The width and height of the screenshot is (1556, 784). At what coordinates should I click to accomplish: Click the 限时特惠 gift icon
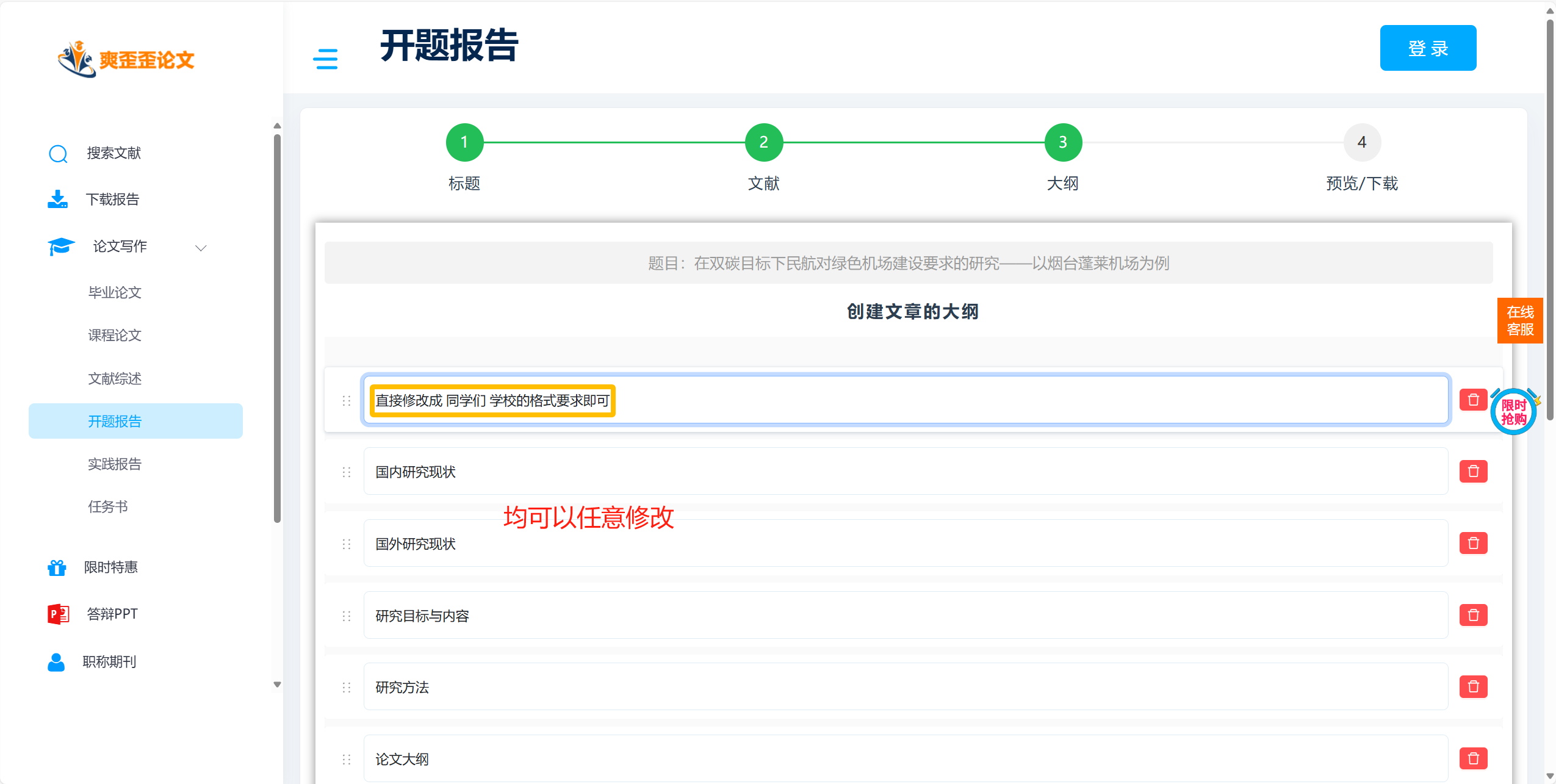(57, 567)
